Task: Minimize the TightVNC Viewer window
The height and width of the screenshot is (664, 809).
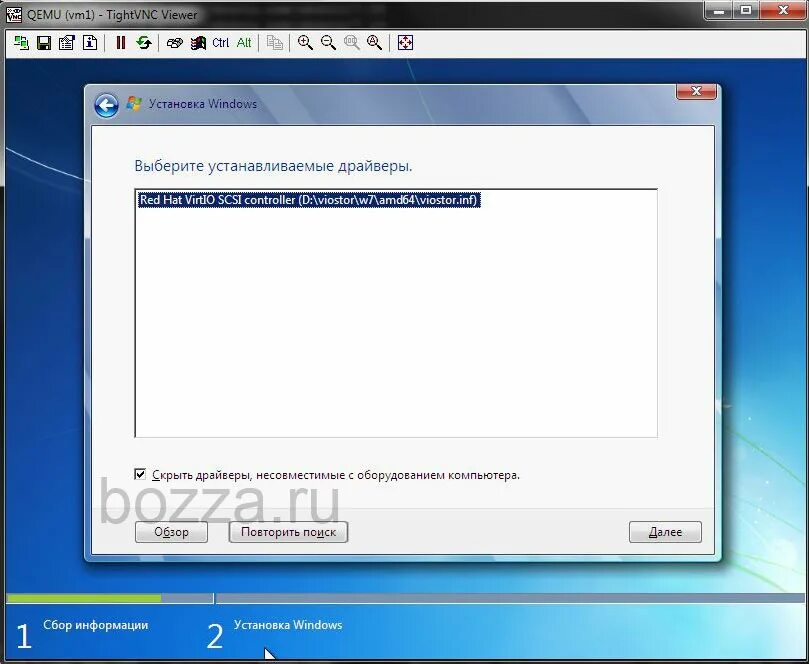Action: point(719,10)
